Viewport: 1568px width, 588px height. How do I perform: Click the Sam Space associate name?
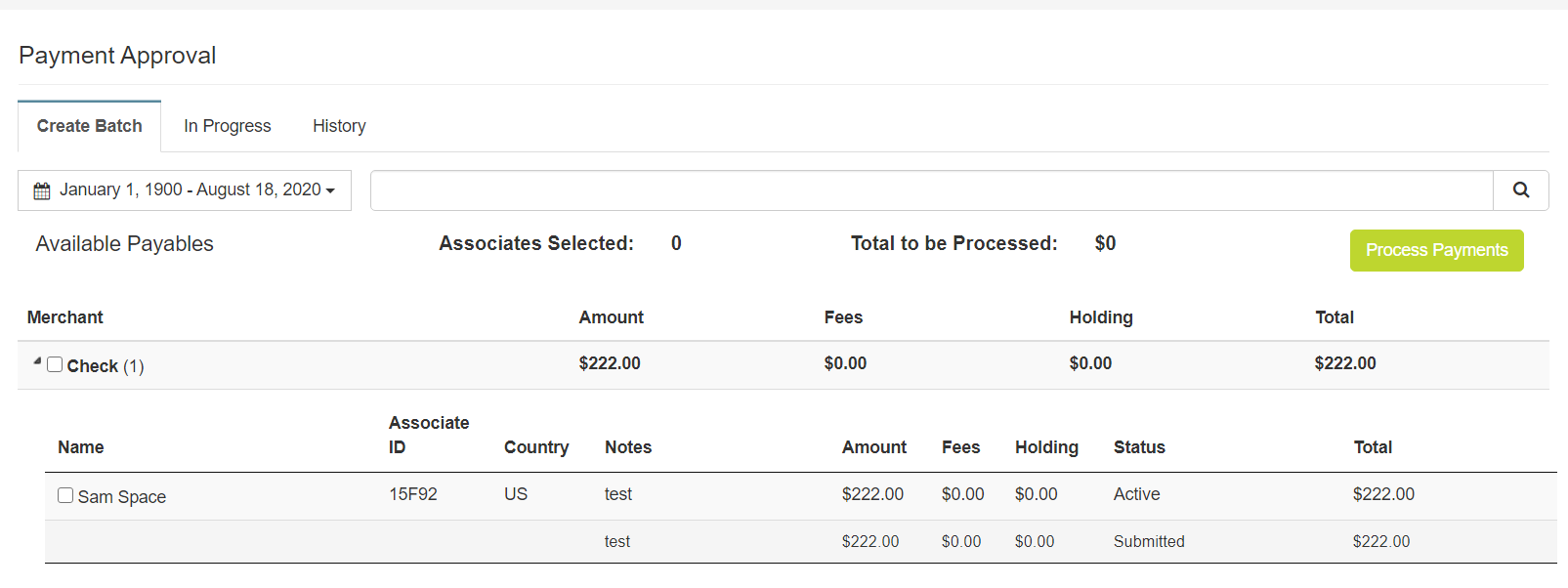coord(122,497)
